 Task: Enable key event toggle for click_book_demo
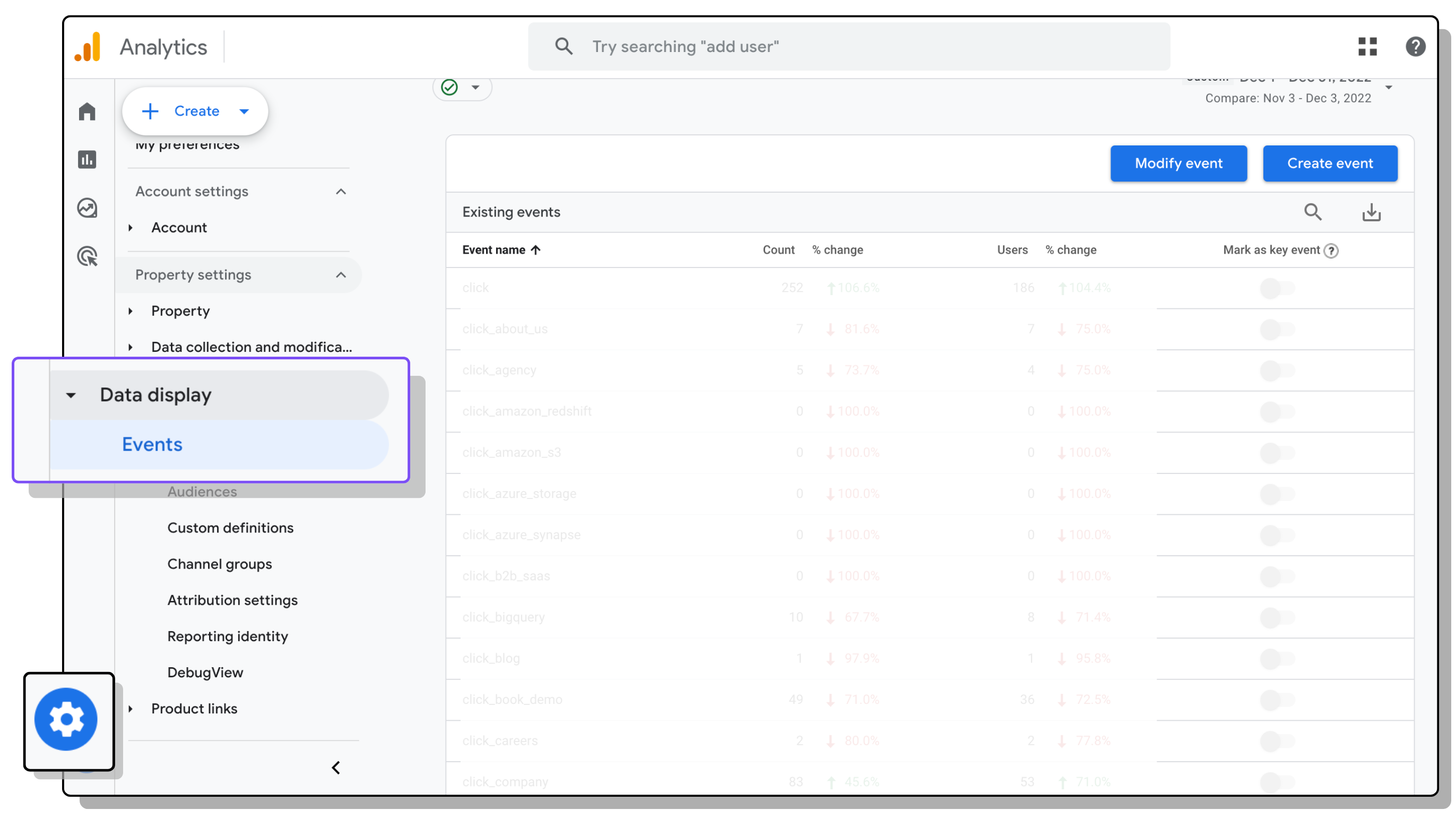[1277, 700]
